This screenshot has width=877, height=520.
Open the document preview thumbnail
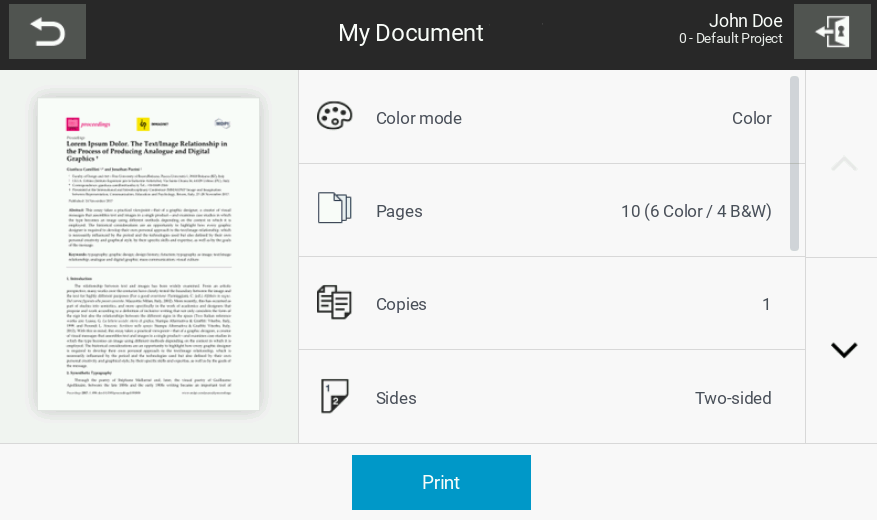[148, 253]
